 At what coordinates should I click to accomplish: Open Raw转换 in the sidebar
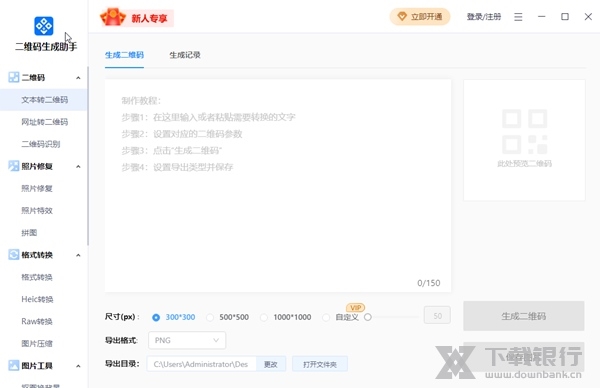[x=44, y=321]
